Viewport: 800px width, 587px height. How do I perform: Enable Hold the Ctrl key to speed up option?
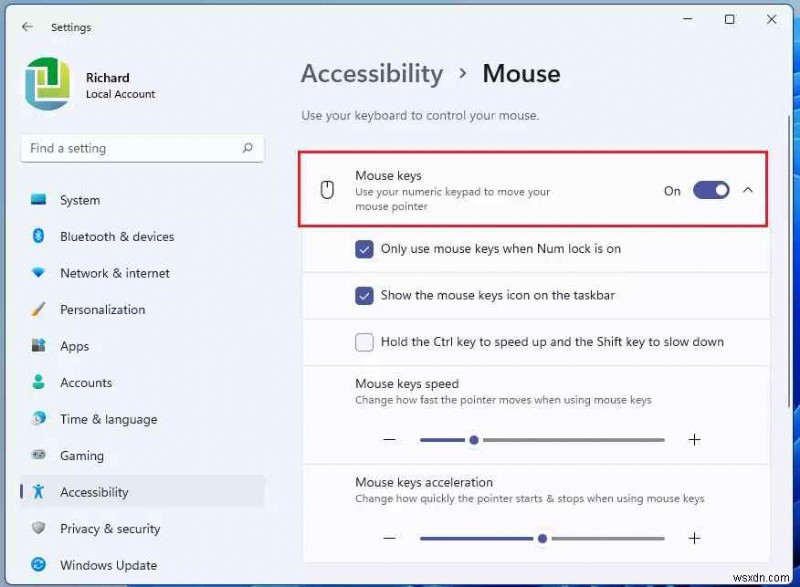pyautogui.click(x=365, y=342)
